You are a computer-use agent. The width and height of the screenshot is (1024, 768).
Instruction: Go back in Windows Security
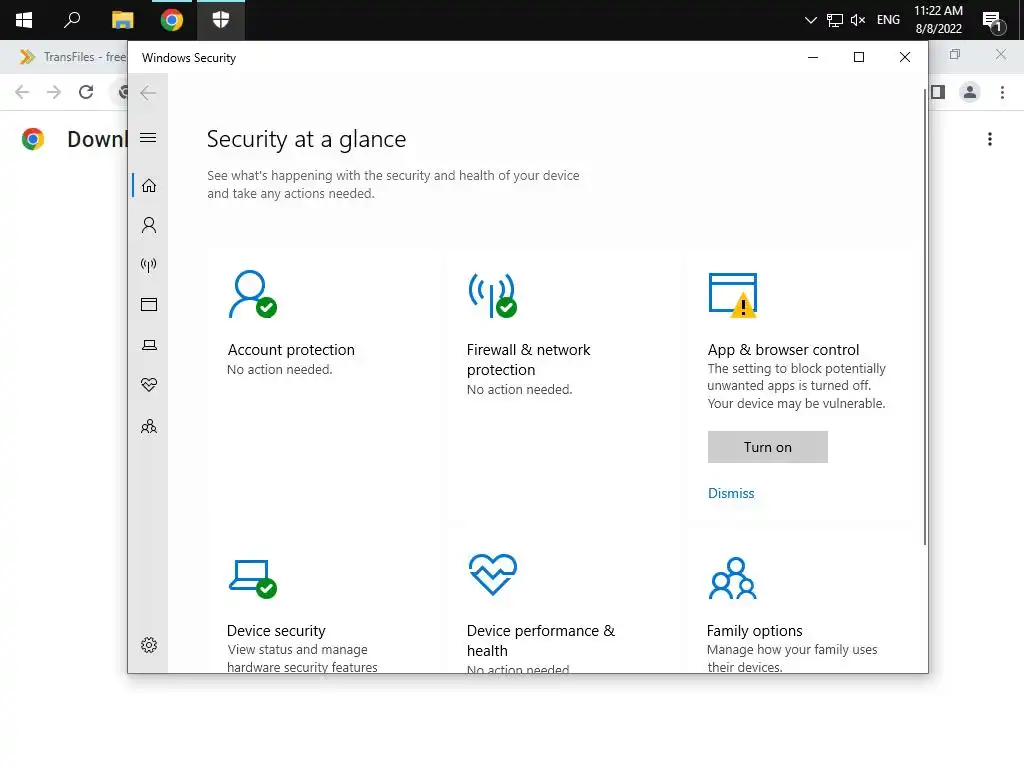148,93
